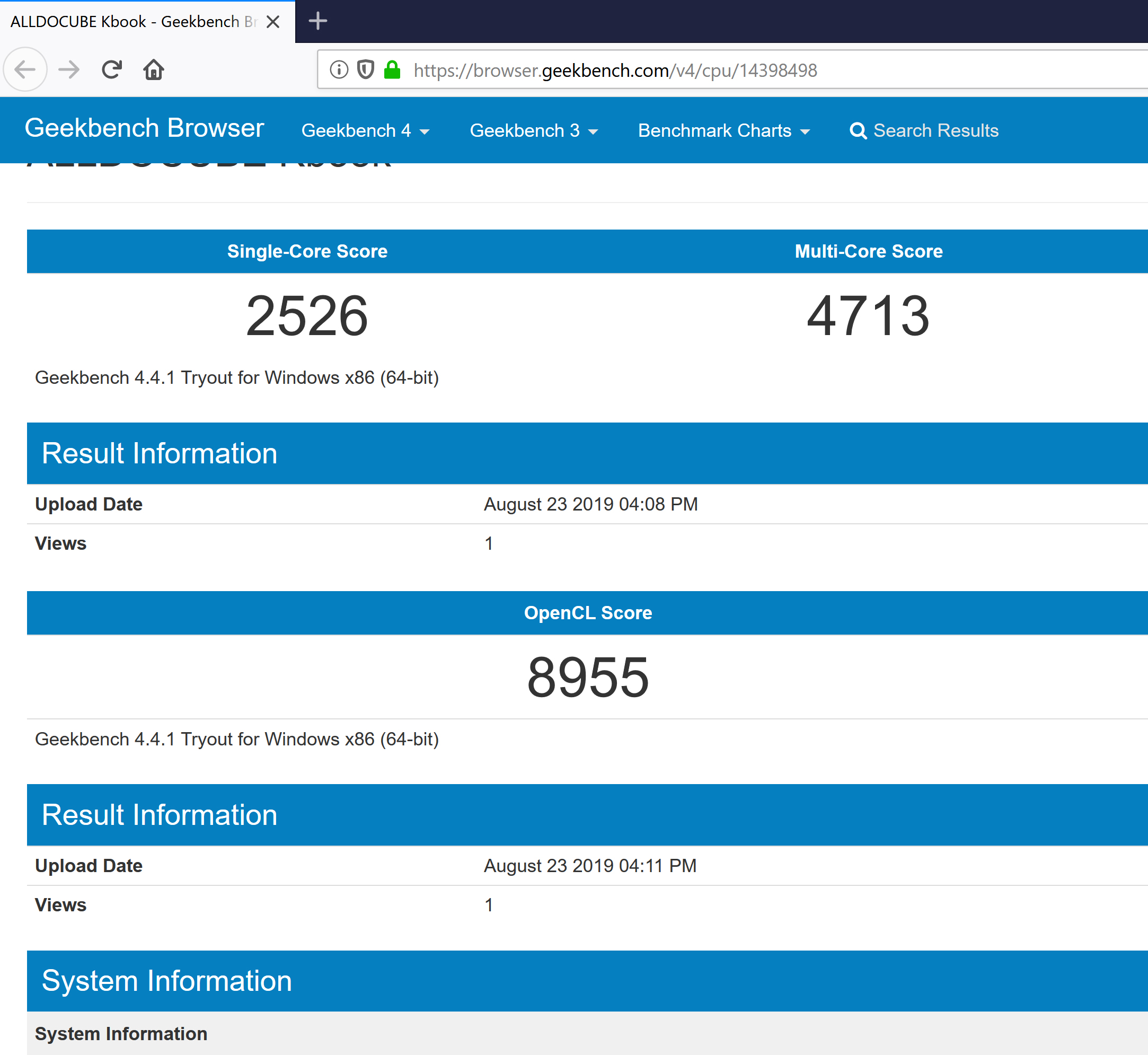Click the System Information section heading
This screenshot has height=1055, width=1148.
(167, 981)
